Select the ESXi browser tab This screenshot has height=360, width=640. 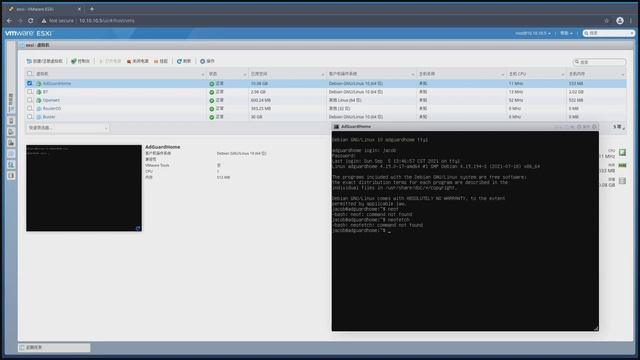pyautogui.click(x=44, y=9)
